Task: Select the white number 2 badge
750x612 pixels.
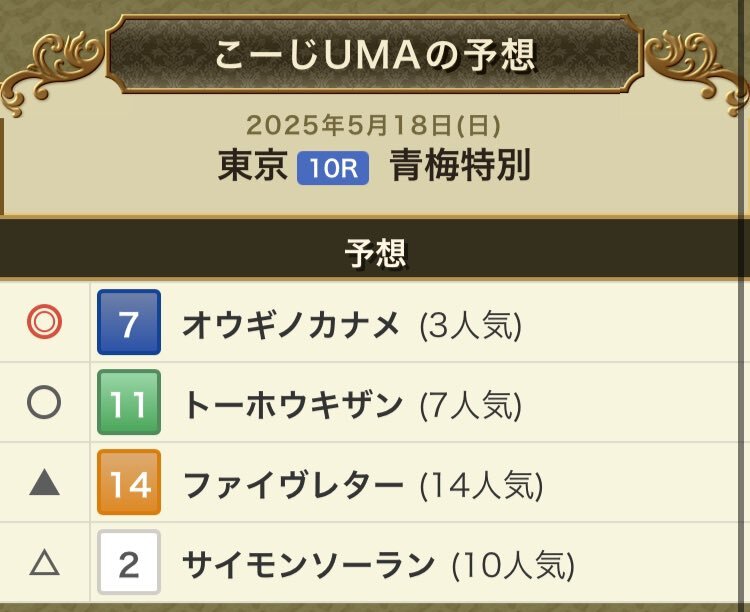Action: click(129, 562)
